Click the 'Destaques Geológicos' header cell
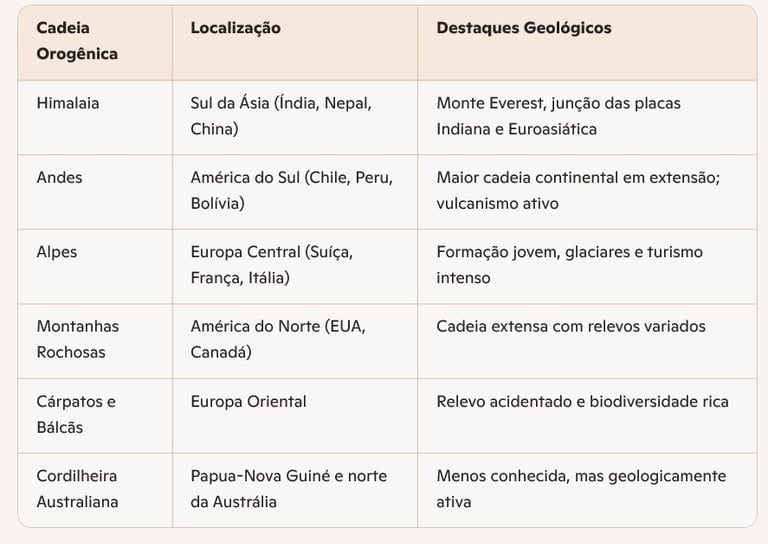 (x=524, y=28)
